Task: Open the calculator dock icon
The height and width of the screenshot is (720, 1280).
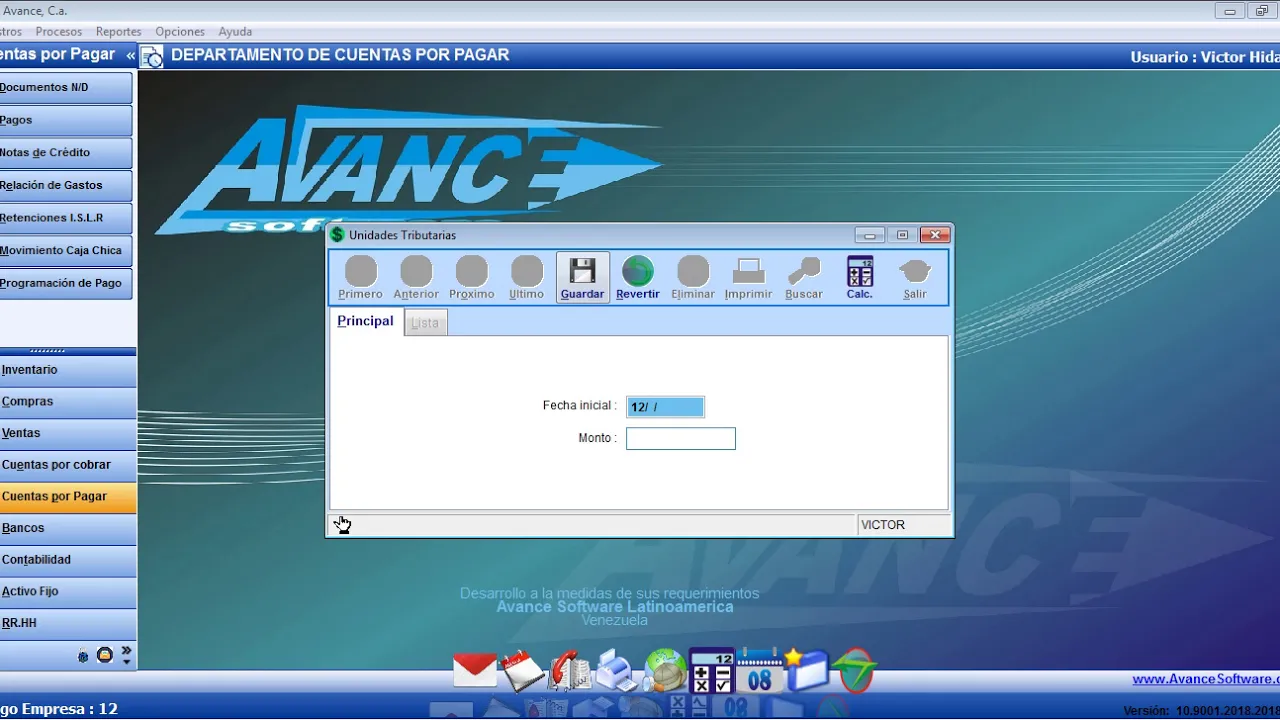Action: [712, 671]
